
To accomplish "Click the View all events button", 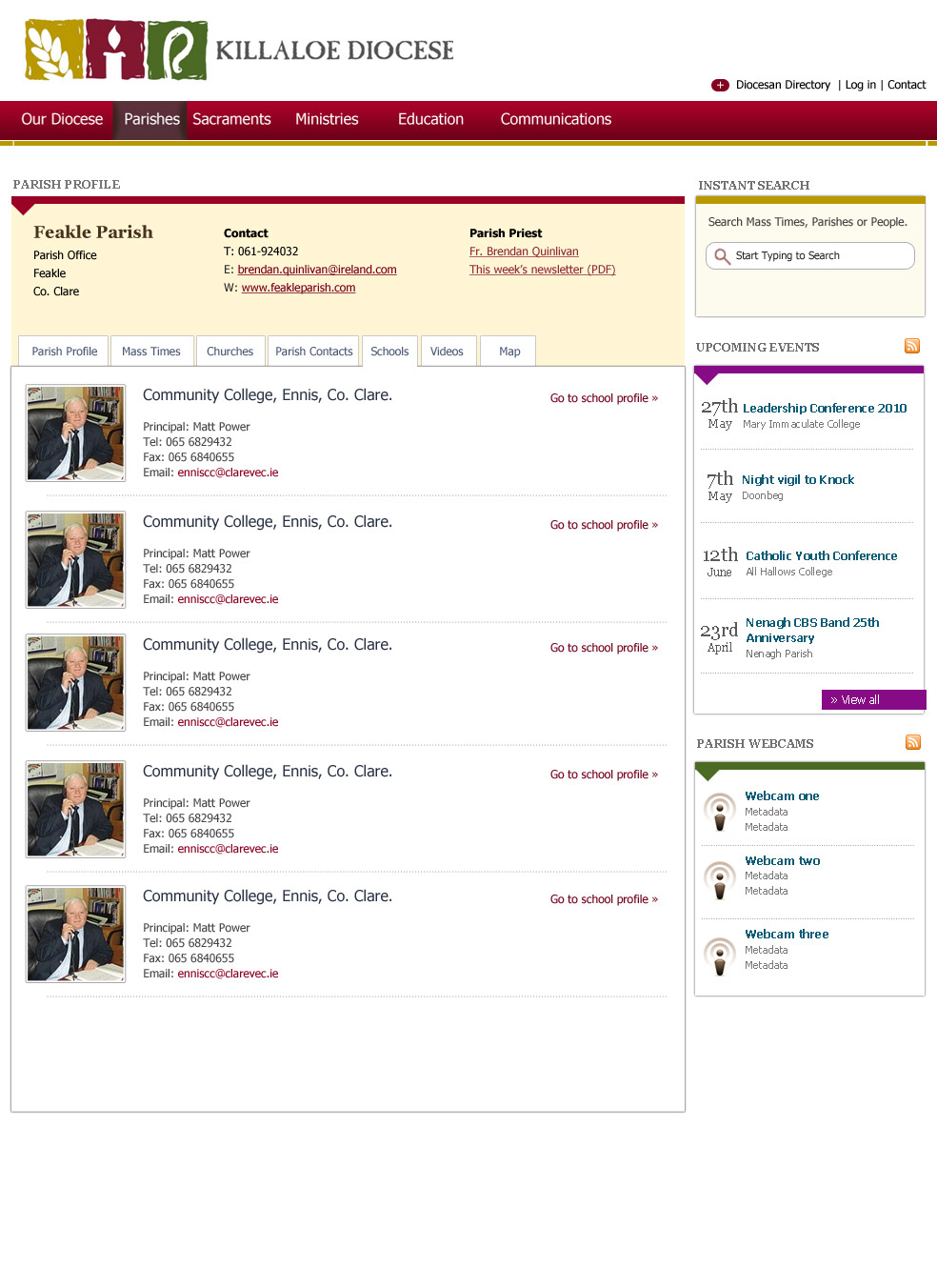I will [871, 700].
